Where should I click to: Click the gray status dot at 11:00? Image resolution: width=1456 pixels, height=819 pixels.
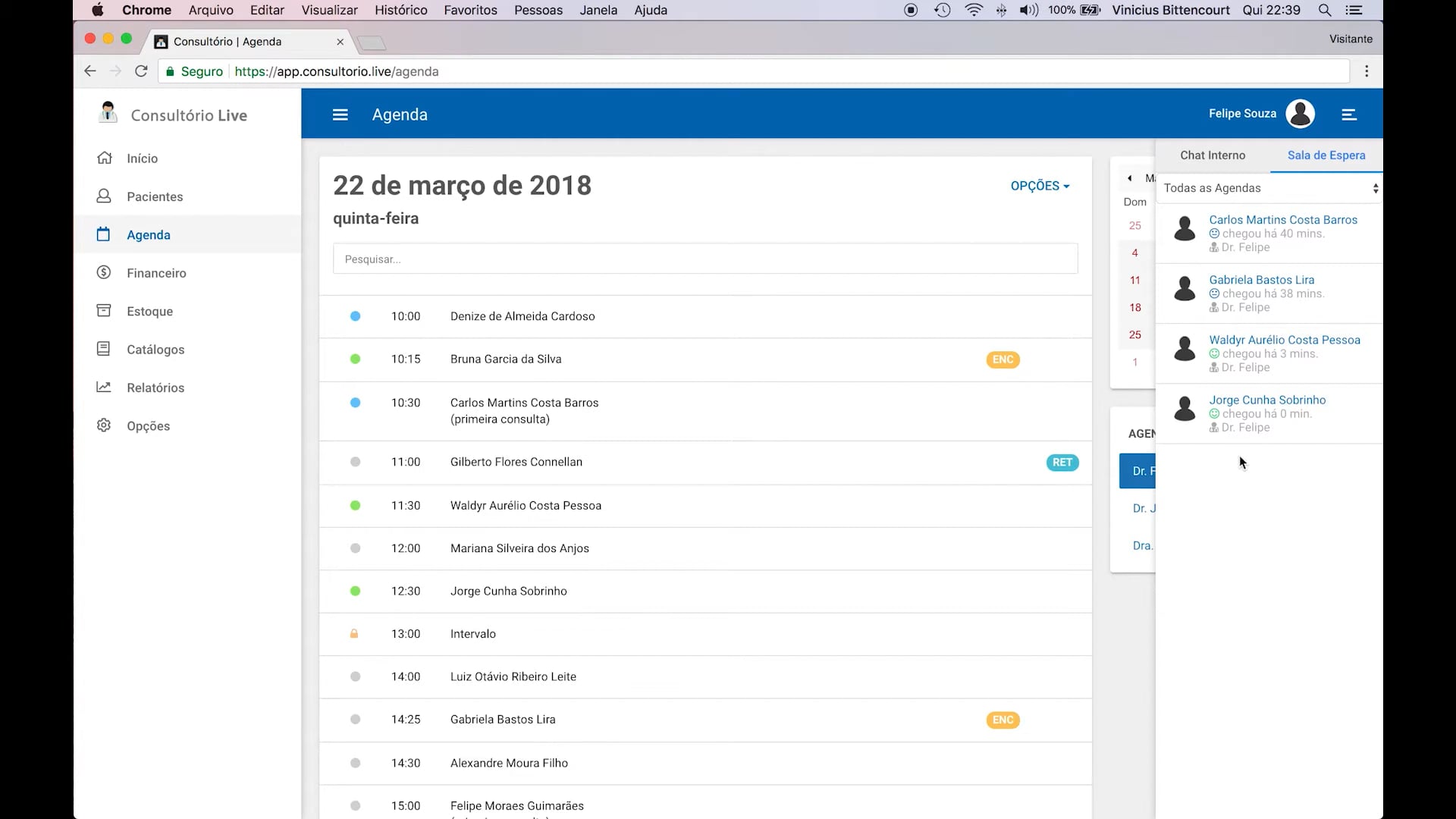[355, 462]
